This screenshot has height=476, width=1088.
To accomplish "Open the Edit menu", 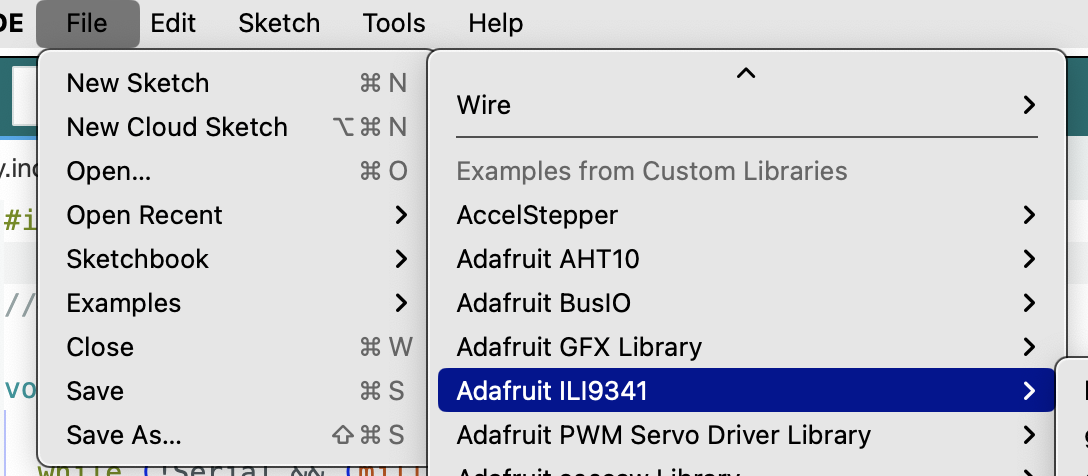I will point(173,24).
